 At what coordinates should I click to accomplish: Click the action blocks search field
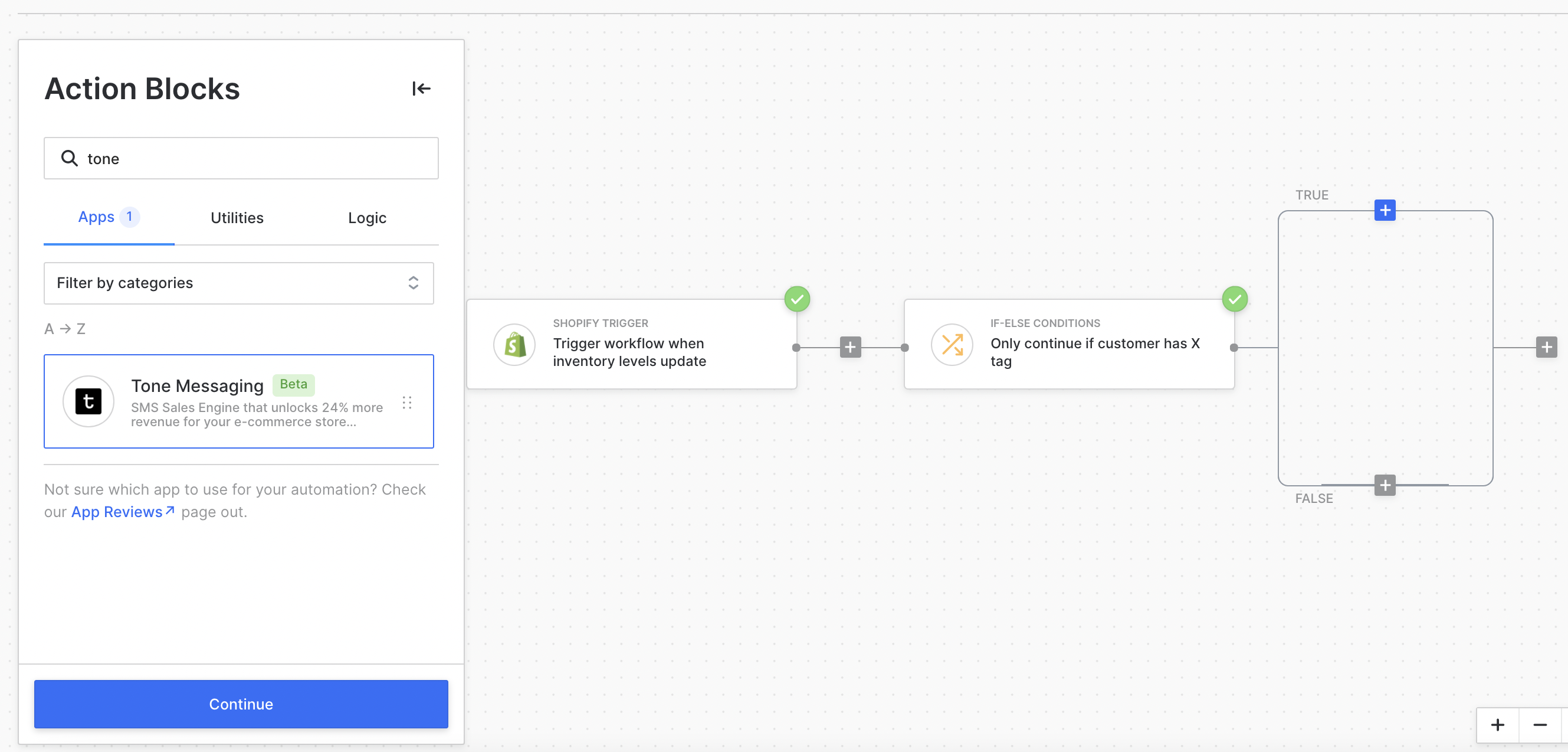tap(255, 158)
